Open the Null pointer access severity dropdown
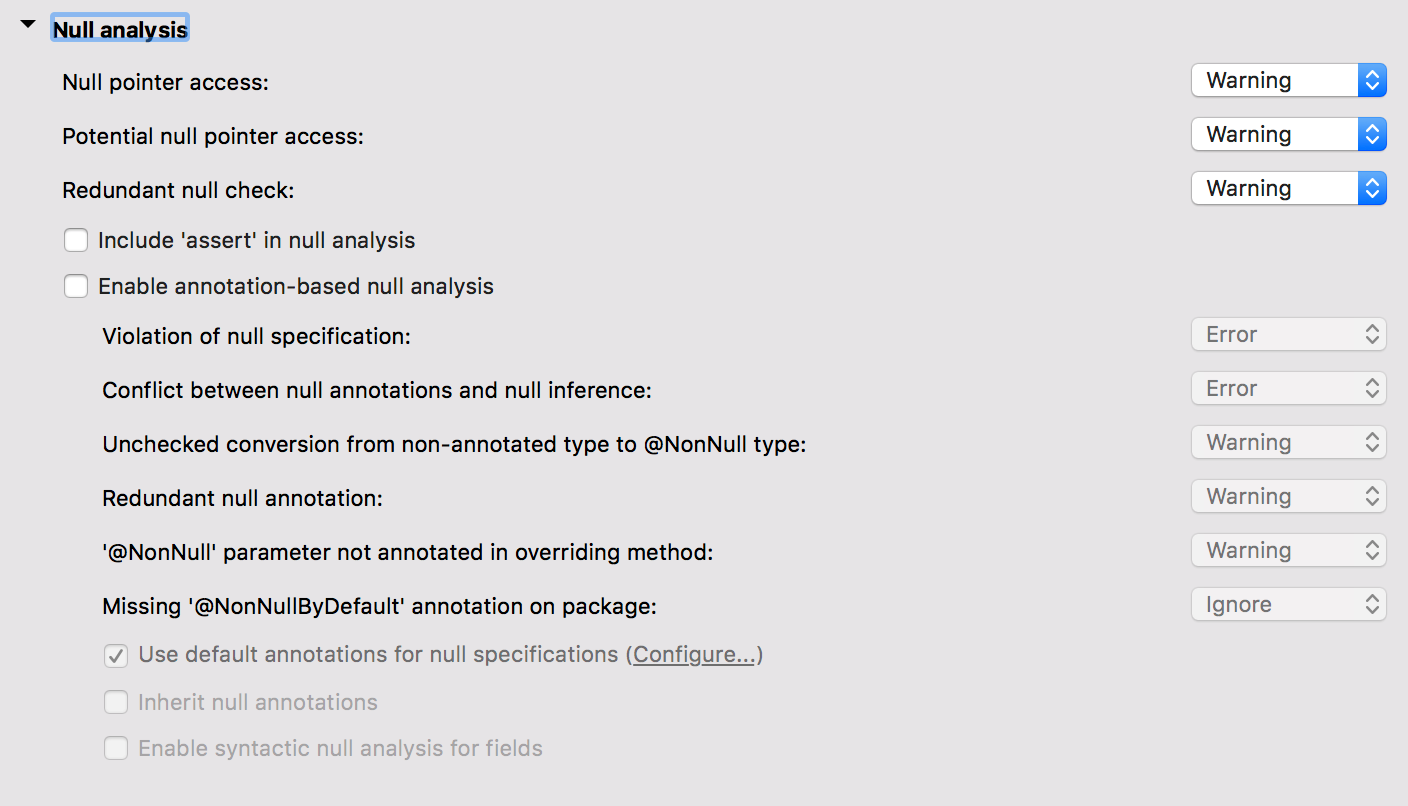1408x806 pixels. (1288, 81)
